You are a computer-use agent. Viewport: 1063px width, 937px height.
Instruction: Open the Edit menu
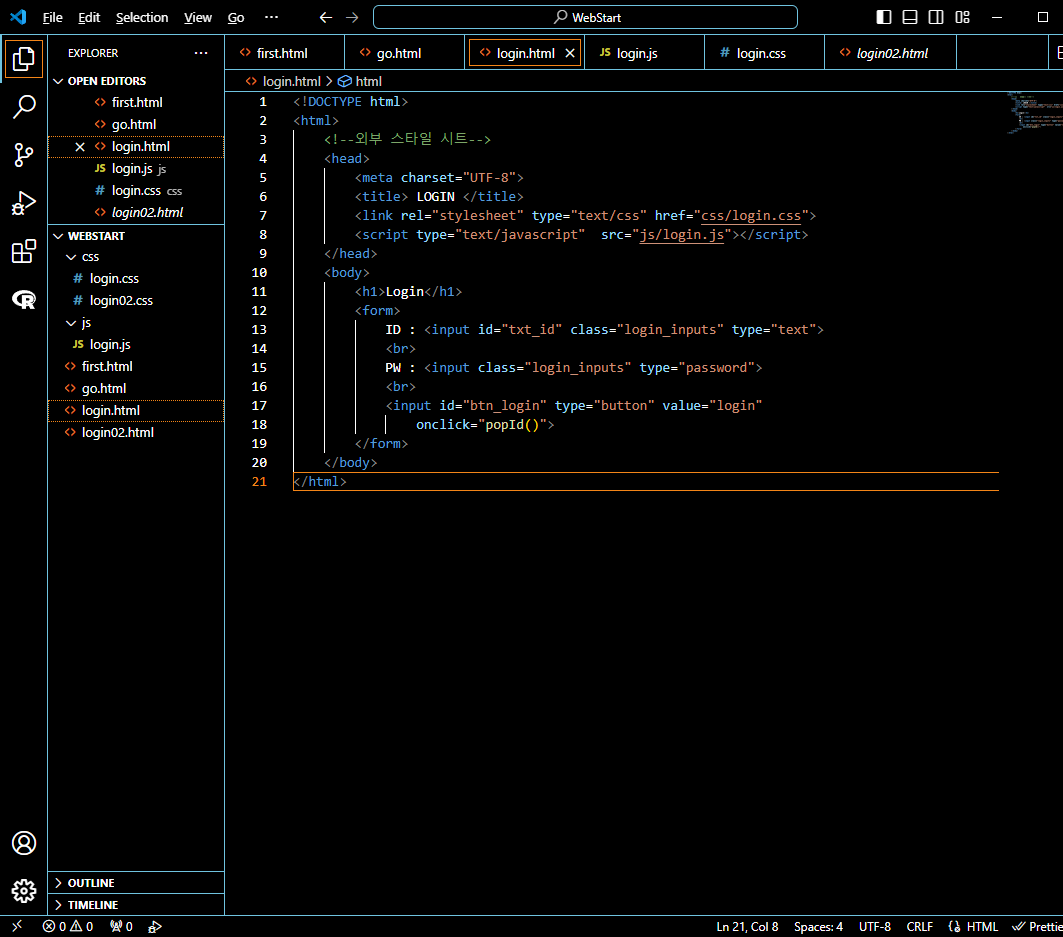click(x=89, y=18)
